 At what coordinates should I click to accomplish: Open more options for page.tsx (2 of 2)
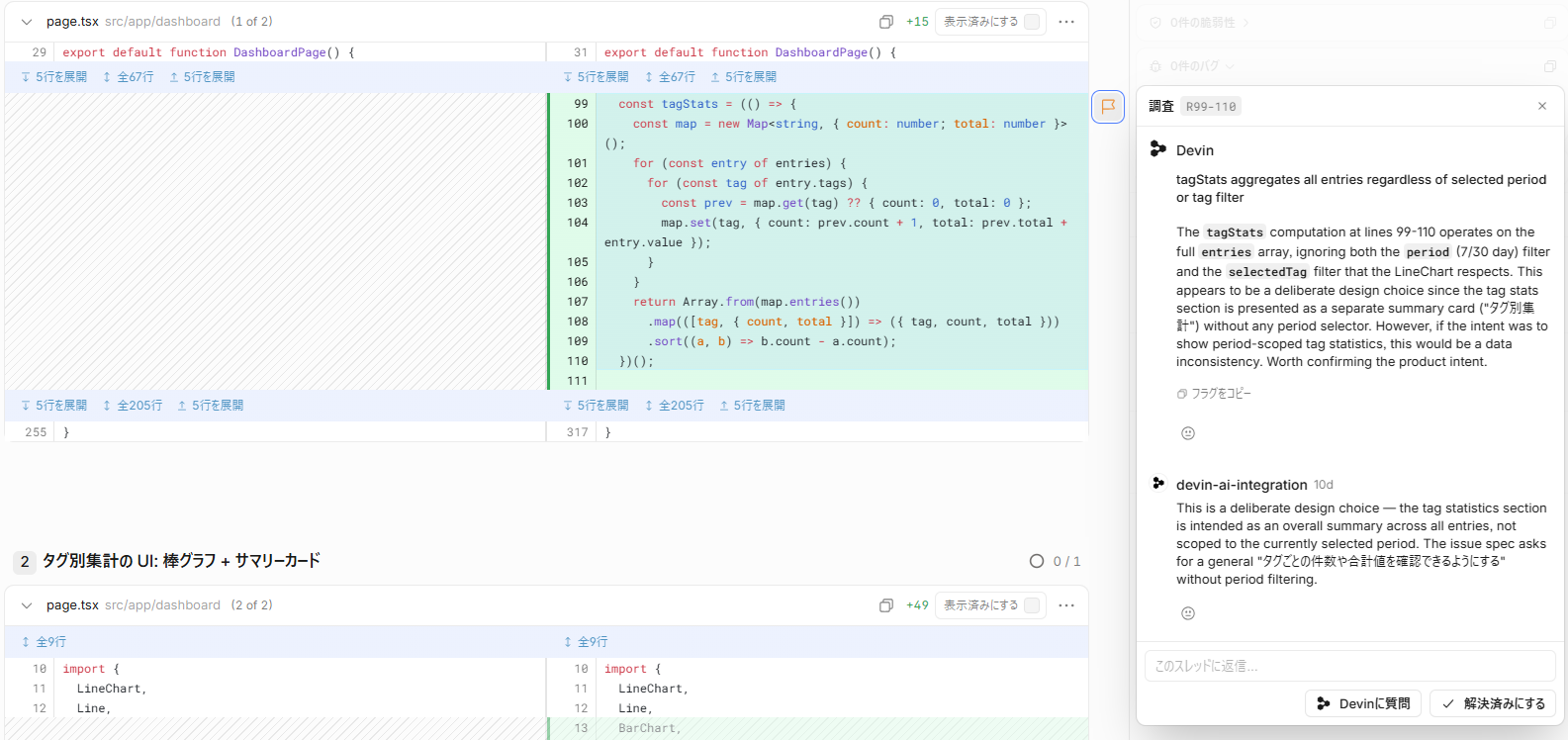1066,605
